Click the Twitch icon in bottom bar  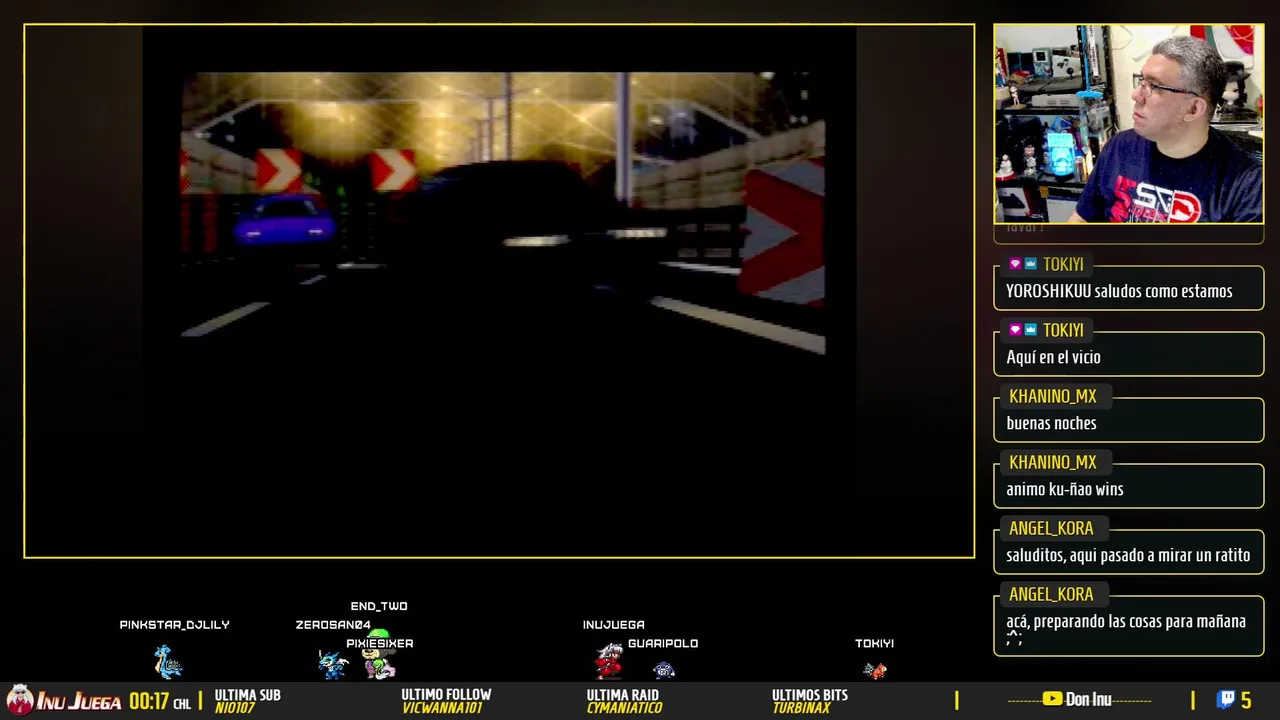point(1226,700)
